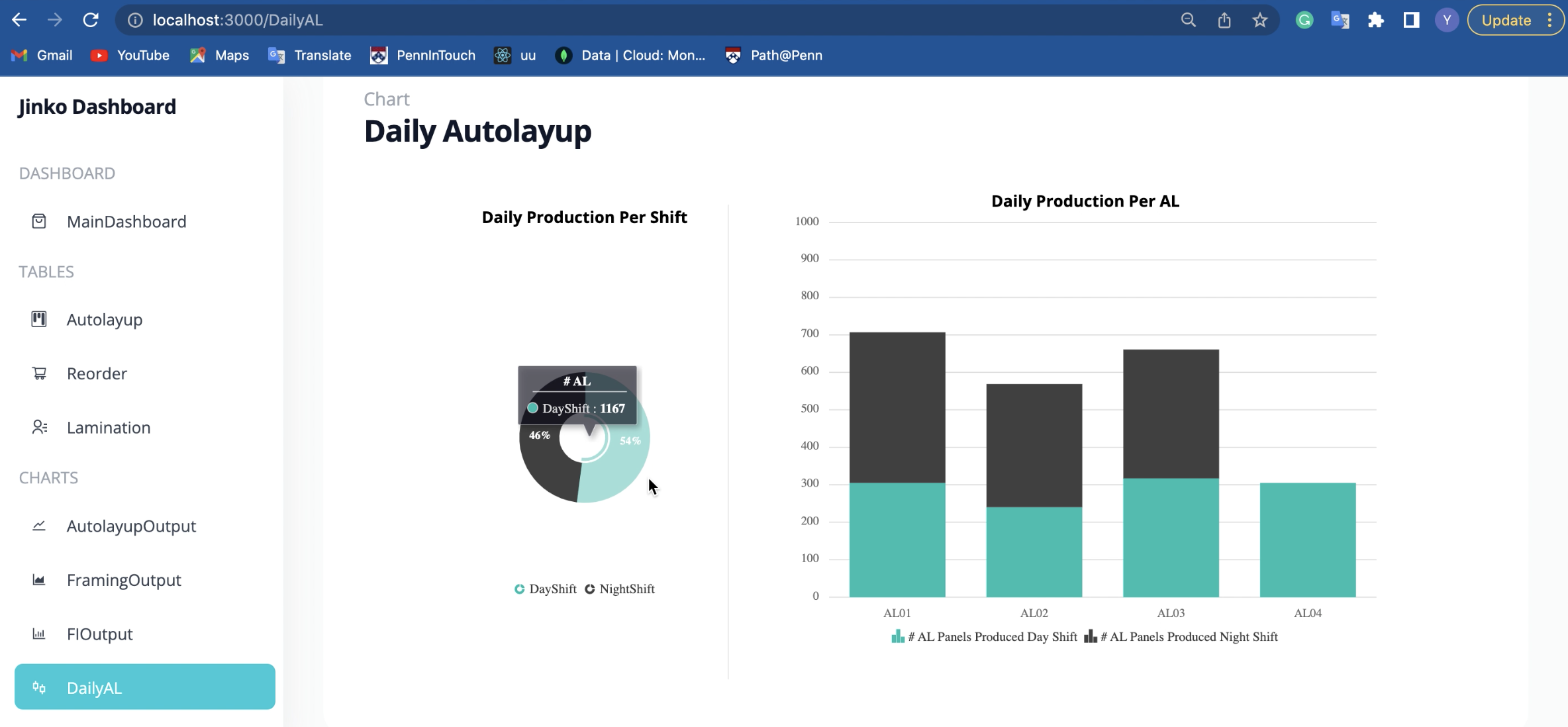Click the Reorder cart icon
This screenshot has height=727, width=1568.
pos(39,373)
